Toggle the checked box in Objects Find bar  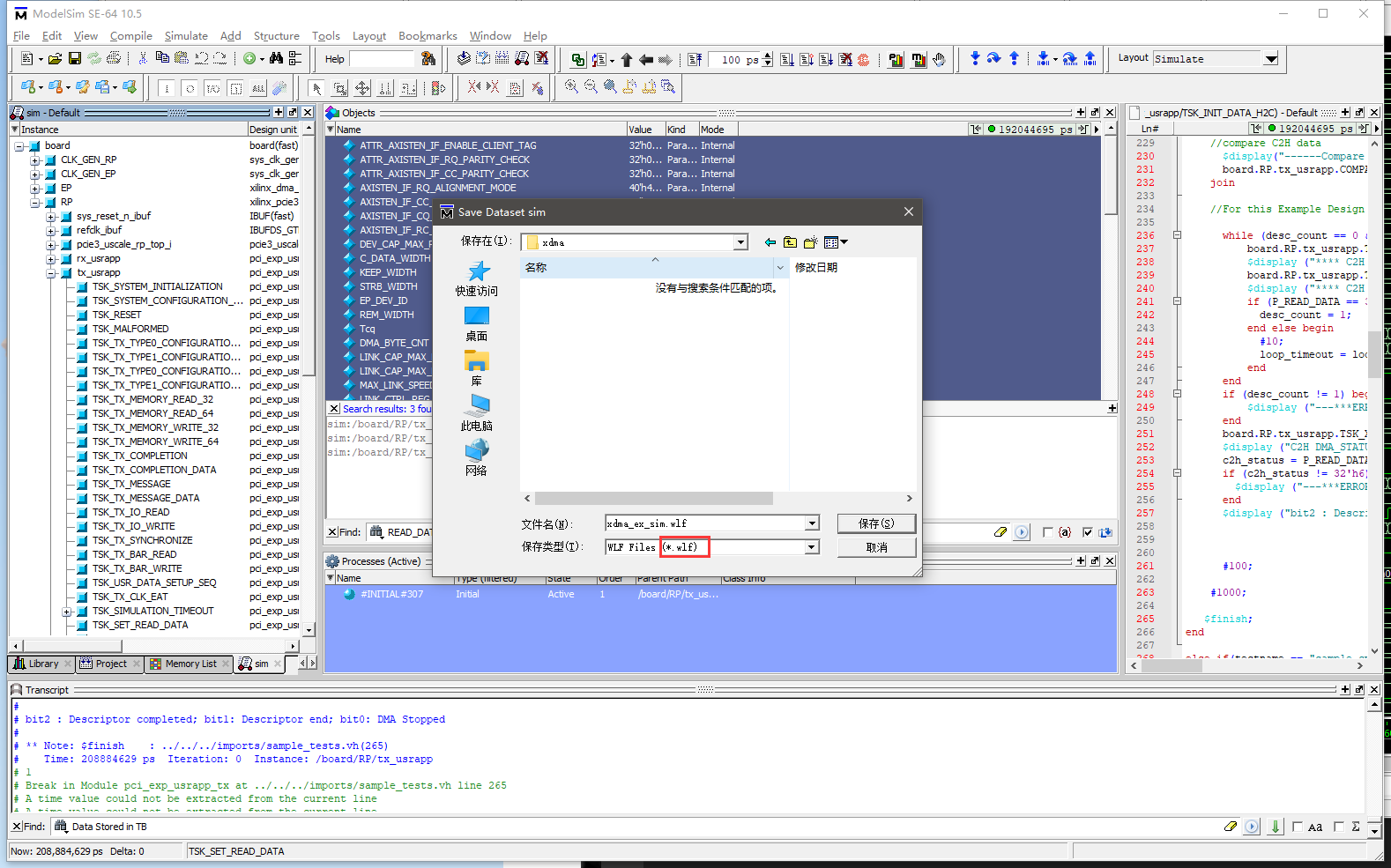pyautogui.click(x=1088, y=532)
